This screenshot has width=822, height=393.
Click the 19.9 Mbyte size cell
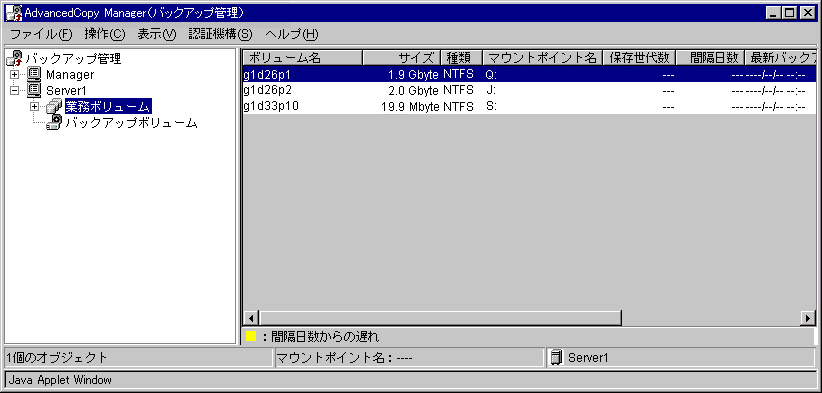tap(410, 107)
